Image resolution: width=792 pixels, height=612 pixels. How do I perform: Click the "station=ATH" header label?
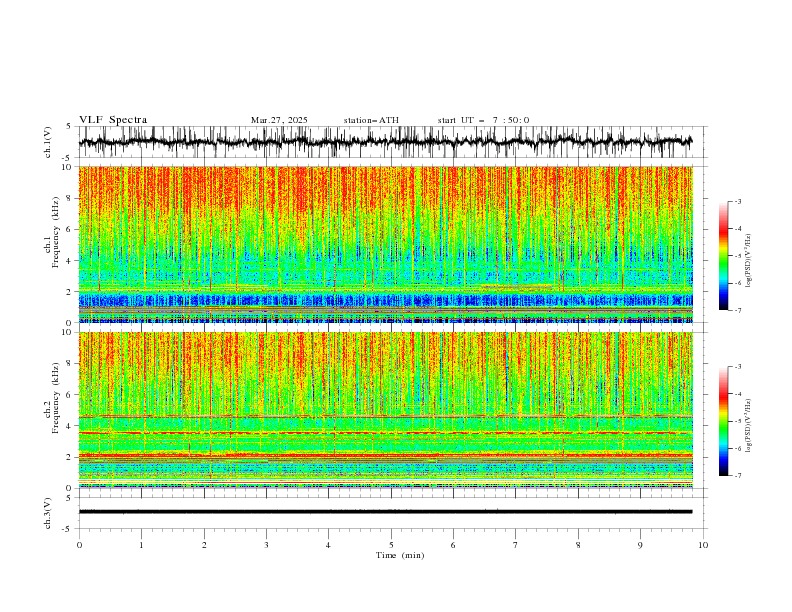(x=371, y=120)
